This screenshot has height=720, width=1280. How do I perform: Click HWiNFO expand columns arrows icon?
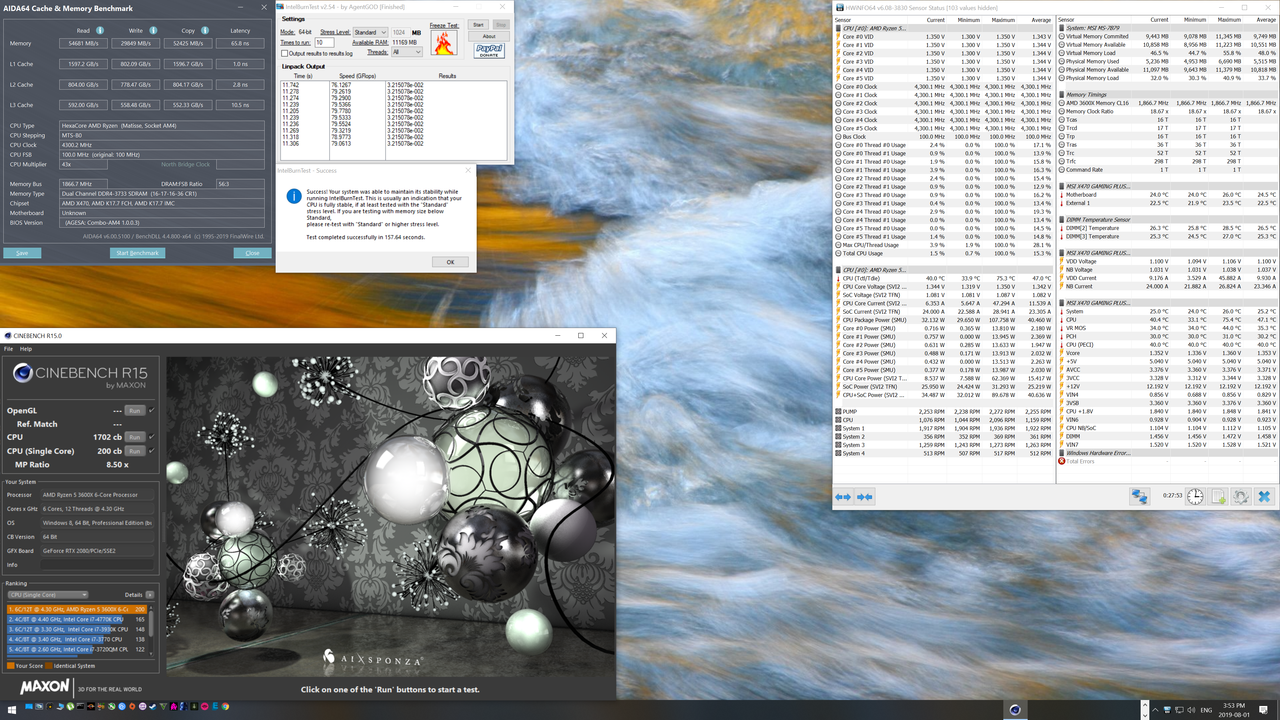coord(842,497)
